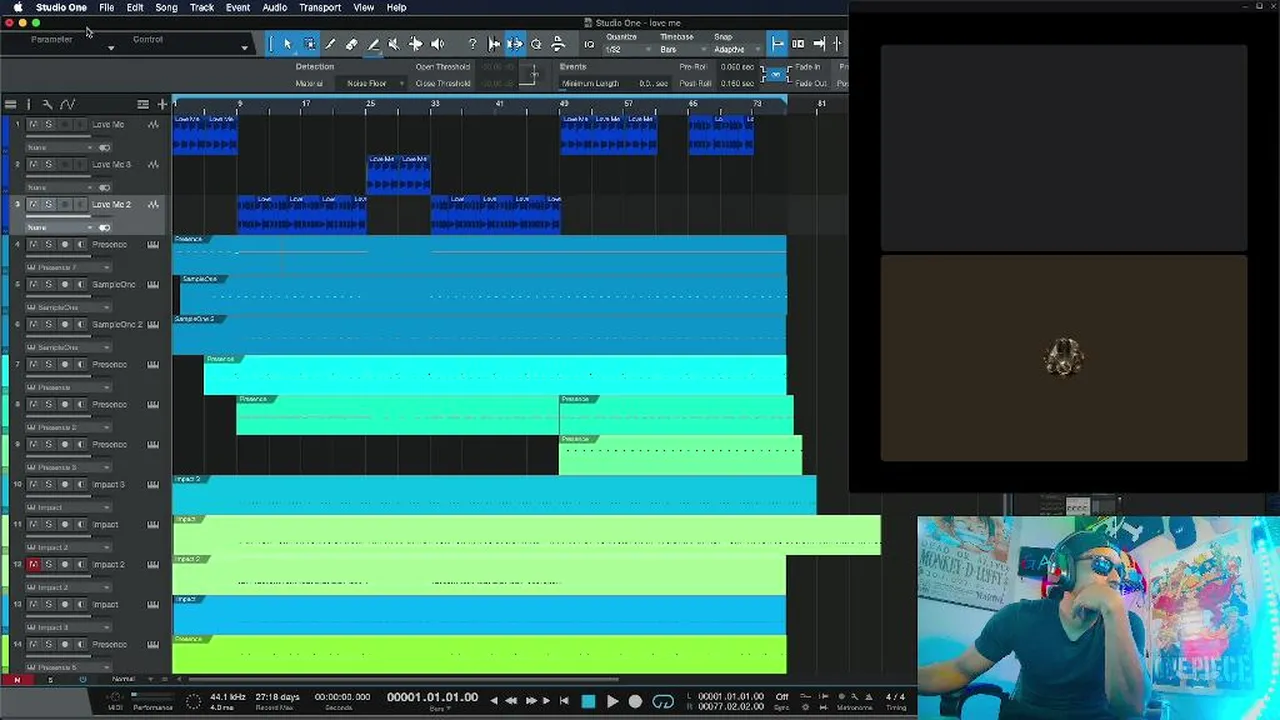The height and width of the screenshot is (720, 1280).
Task: Click the 00001.01.01.00 position display
Action: point(432,697)
